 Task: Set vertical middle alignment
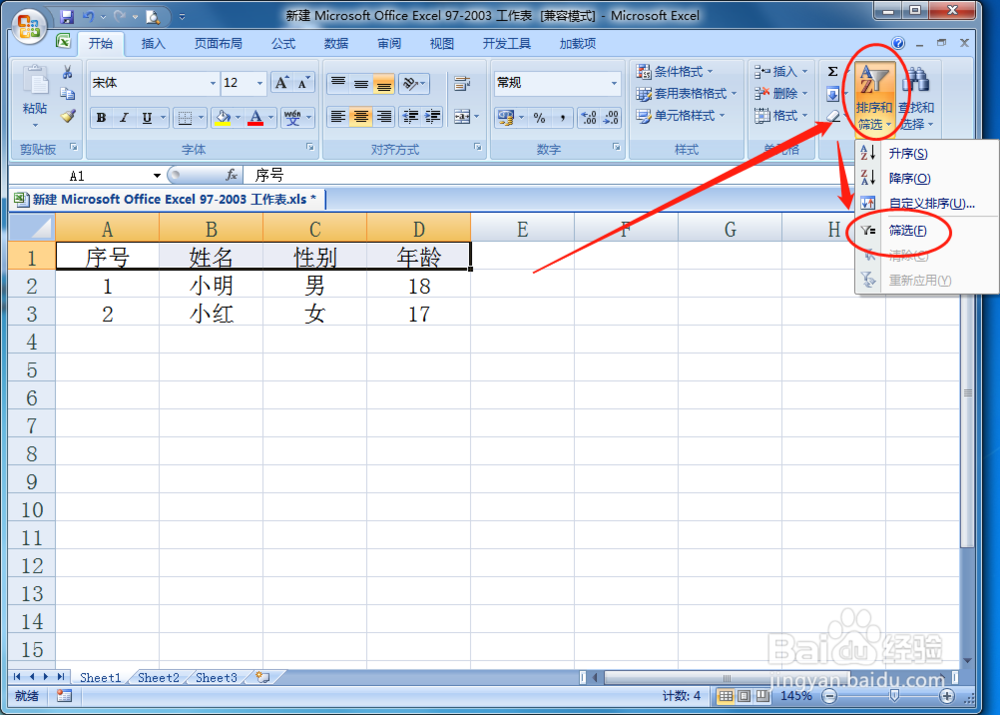[x=361, y=83]
